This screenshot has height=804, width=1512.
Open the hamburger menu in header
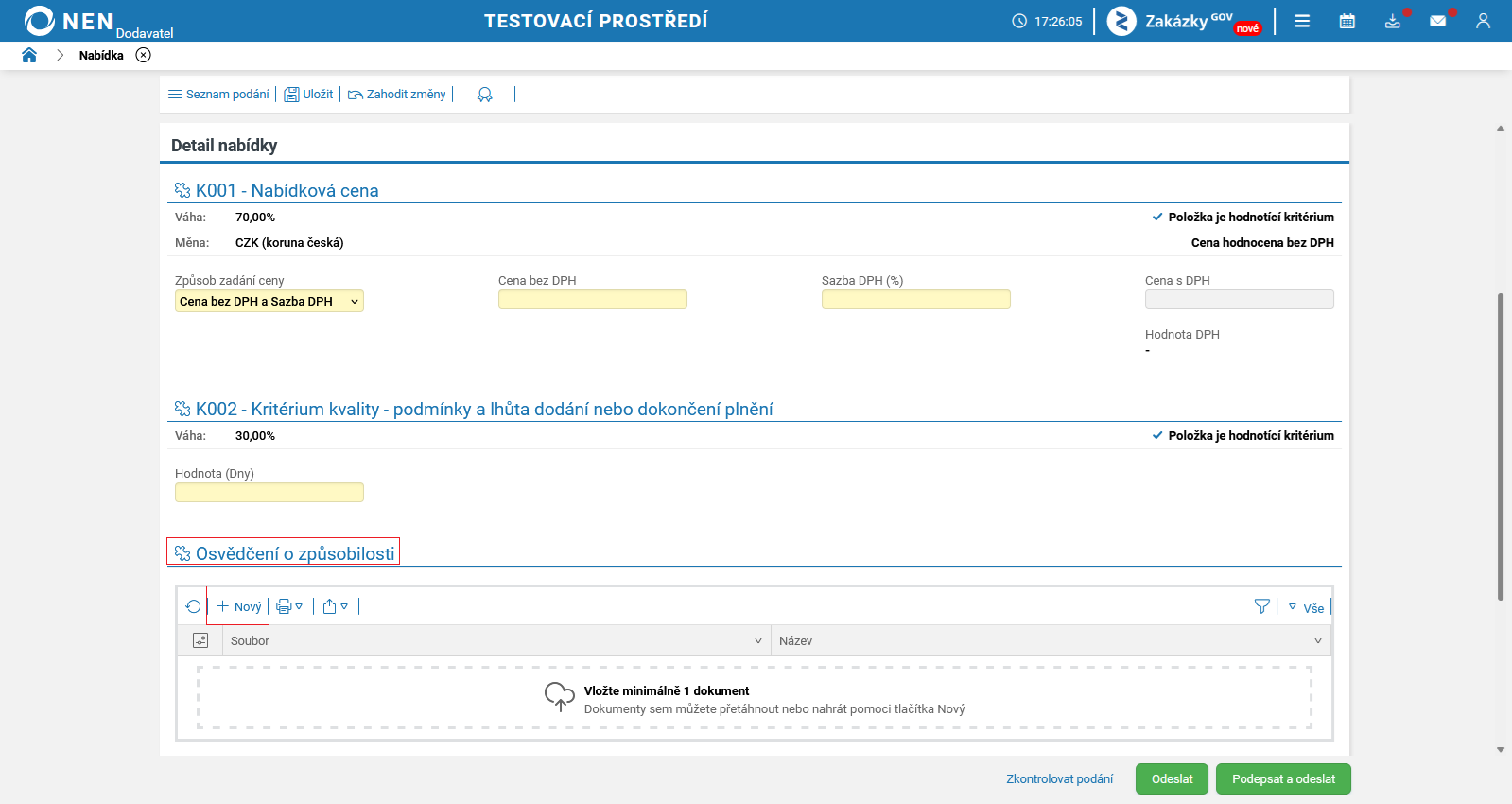1302,21
